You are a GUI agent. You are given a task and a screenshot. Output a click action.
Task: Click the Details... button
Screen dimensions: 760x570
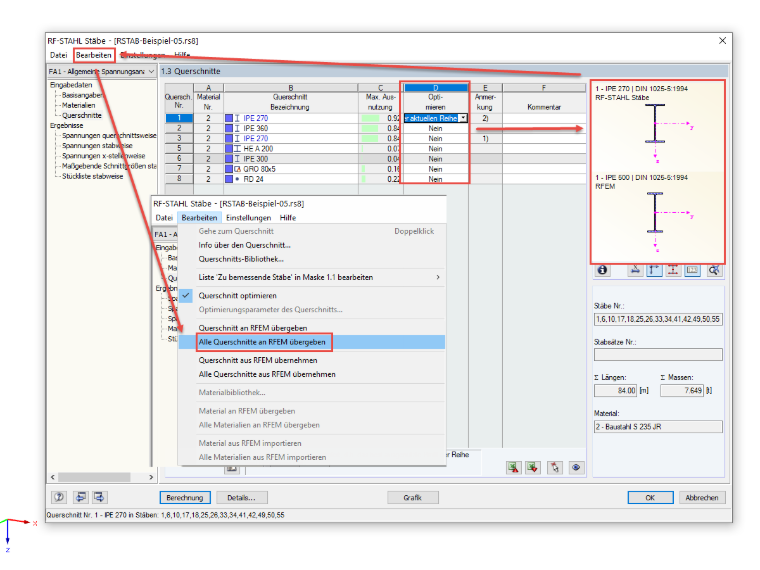[241, 498]
